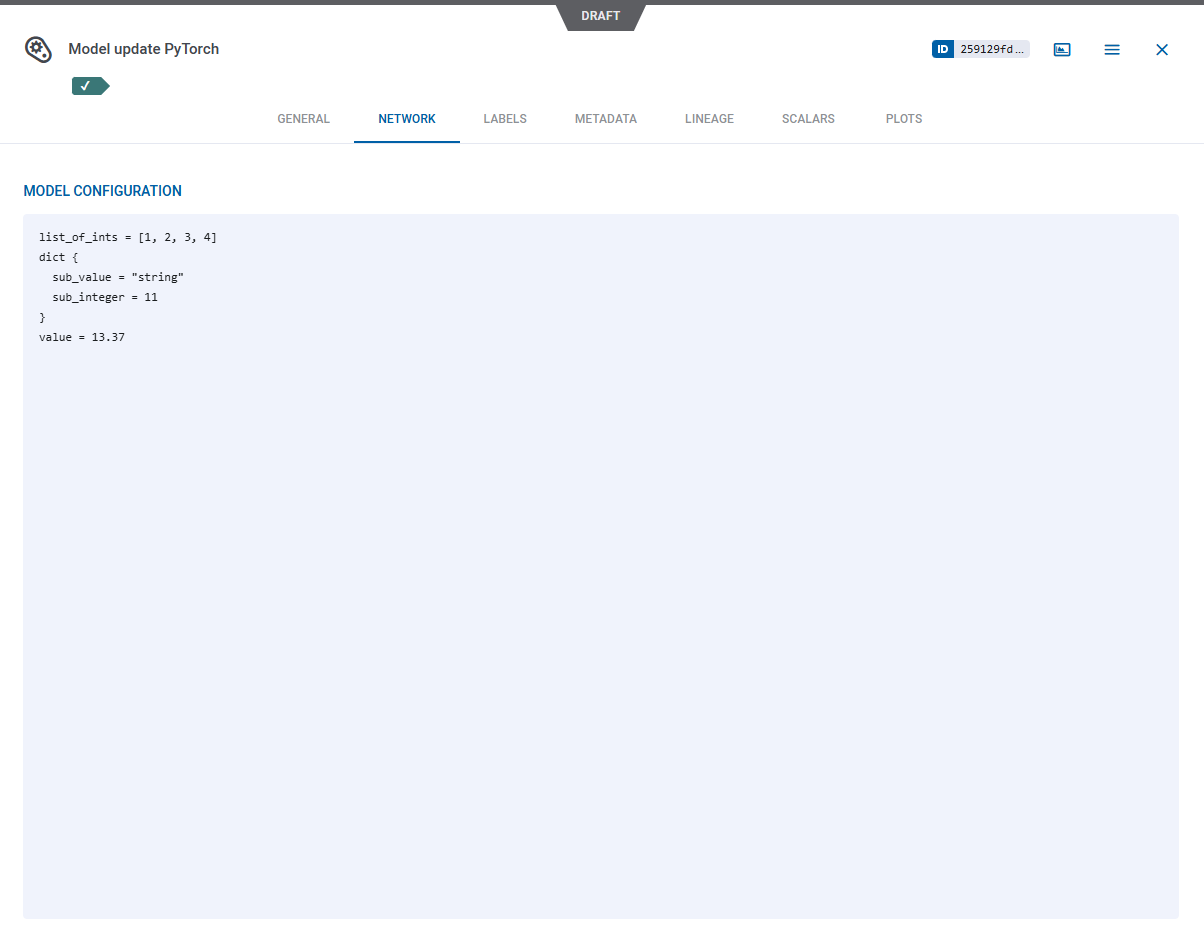Open the LABELS tab
This screenshot has height=949, width=1204.
pyautogui.click(x=505, y=118)
